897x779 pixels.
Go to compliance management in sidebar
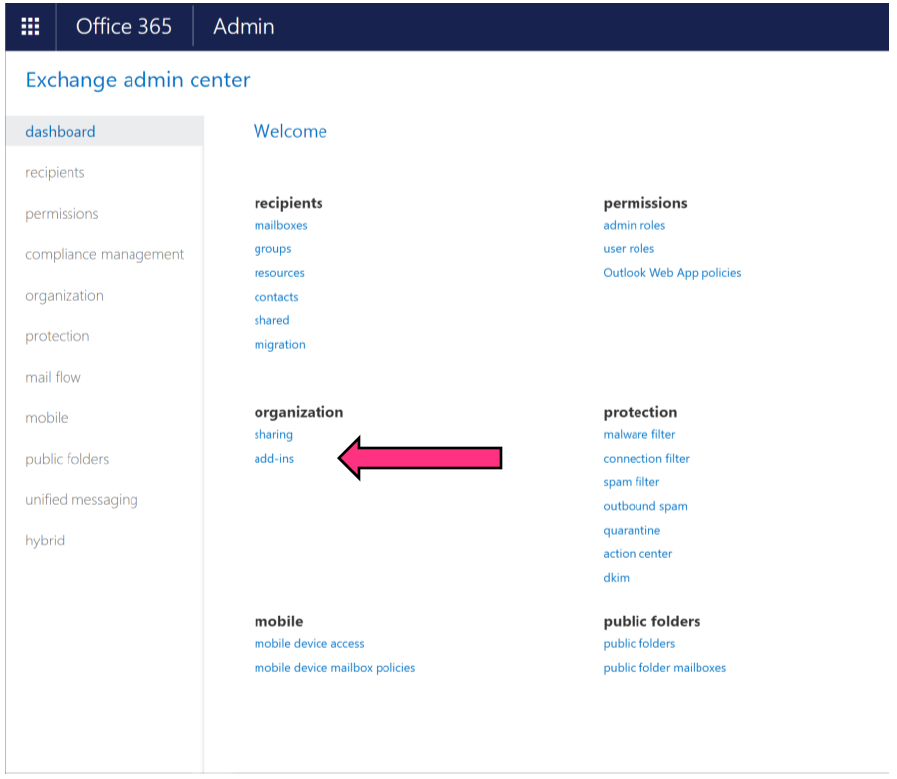click(x=104, y=254)
